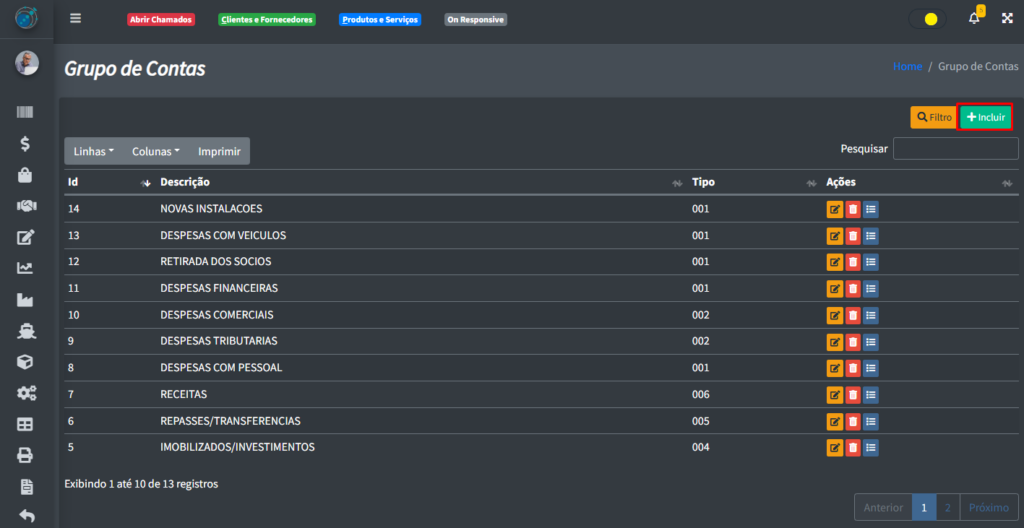Click the fullscreen expand icon
The height and width of the screenshot is (528, 1024).
1007,19
